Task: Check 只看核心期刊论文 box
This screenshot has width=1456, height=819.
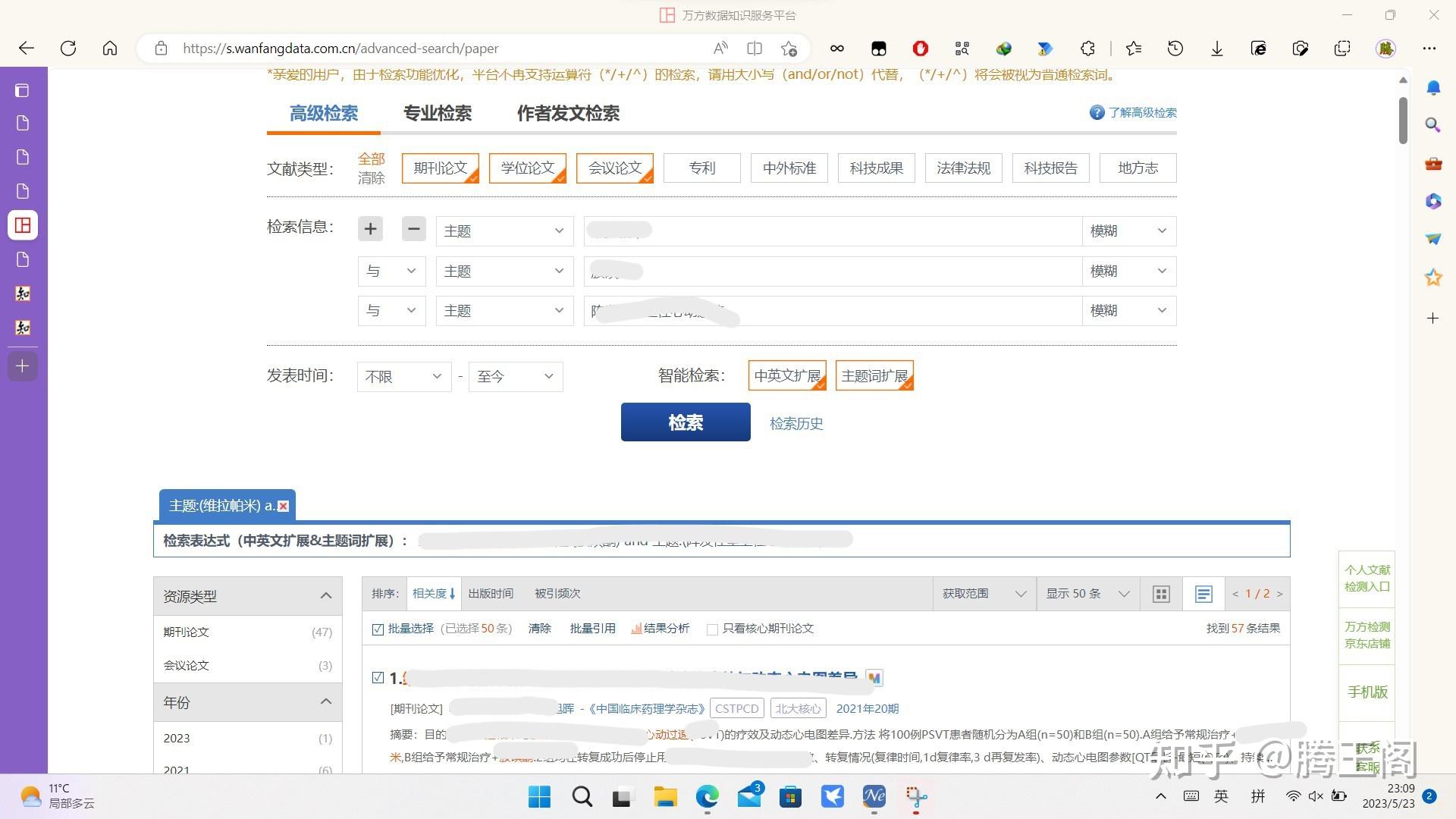Action: click(712, 629)
